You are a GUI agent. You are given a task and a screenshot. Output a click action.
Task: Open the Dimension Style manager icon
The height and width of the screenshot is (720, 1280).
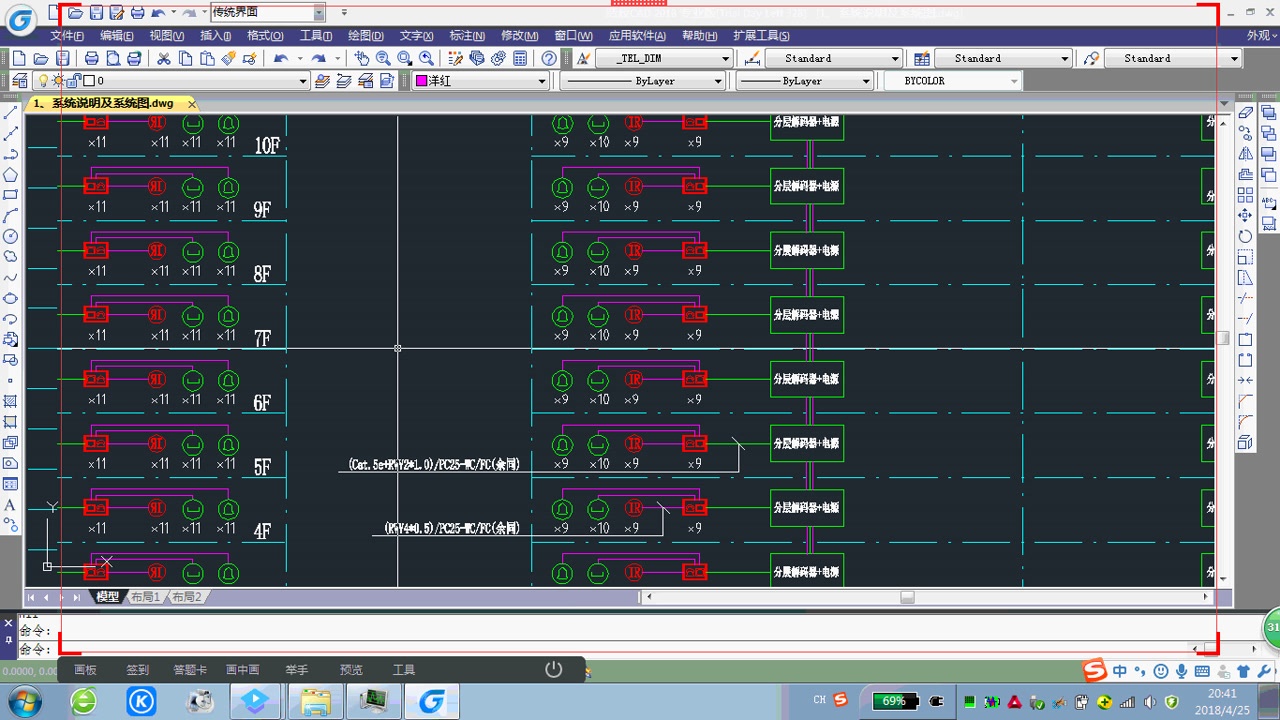tap(753, 58)
